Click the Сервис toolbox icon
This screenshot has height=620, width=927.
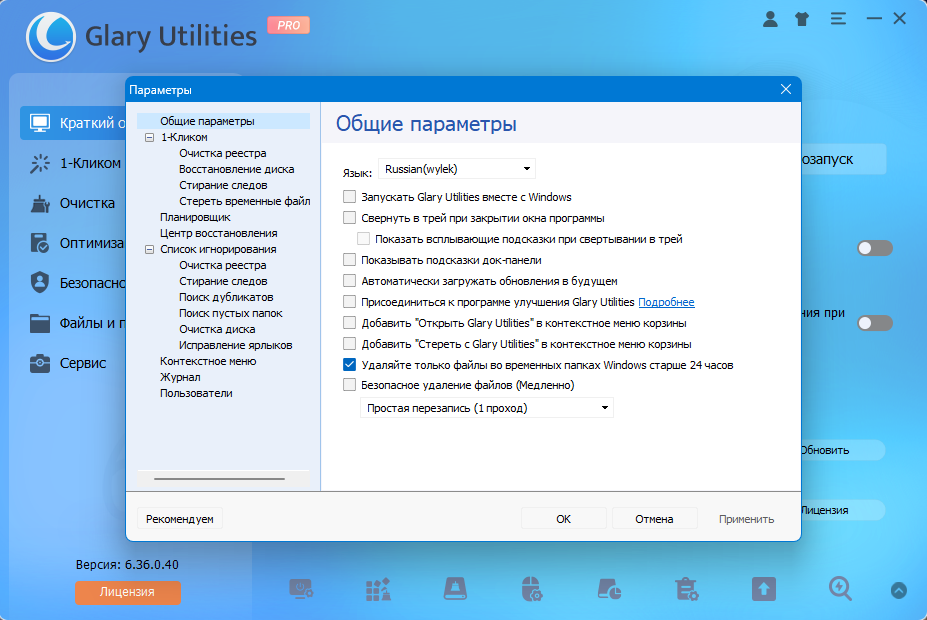pos(40,363)
